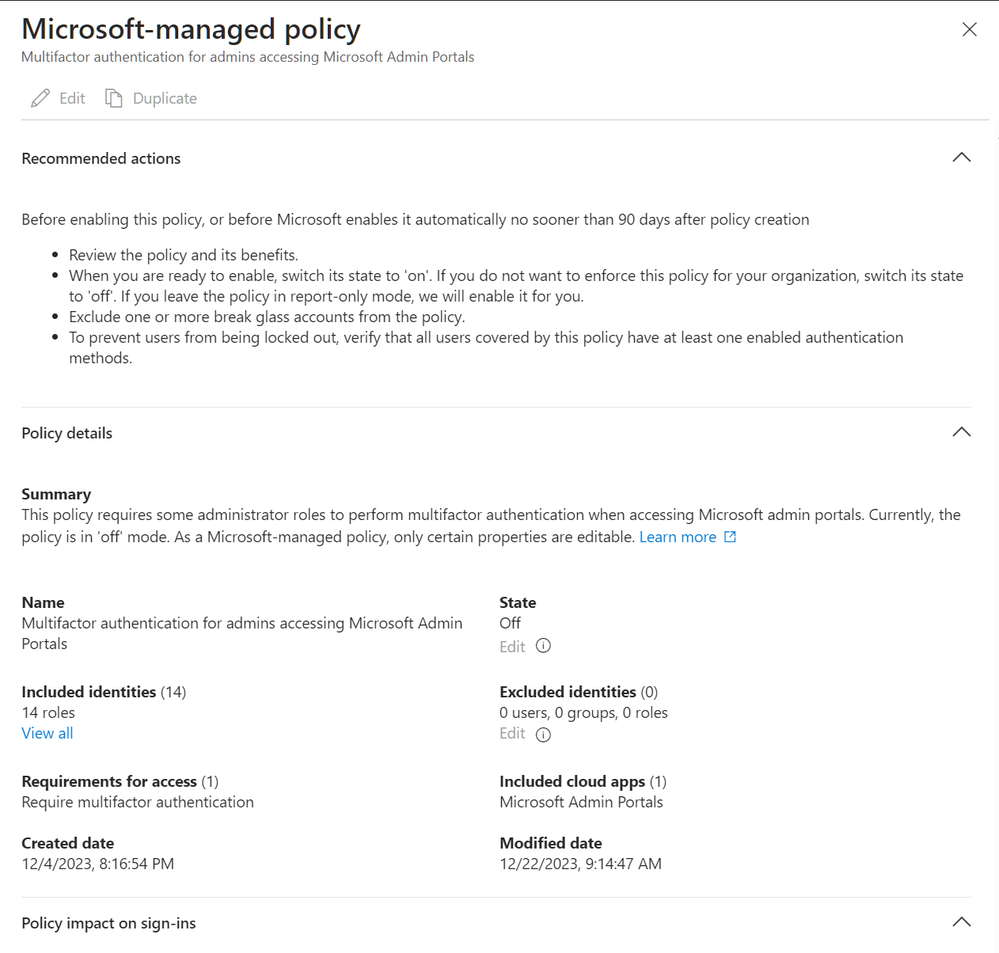The width and height of the screenshot is (999, 953).
Task: Click Edit under Excluded identities
Action: click(512, 733)
